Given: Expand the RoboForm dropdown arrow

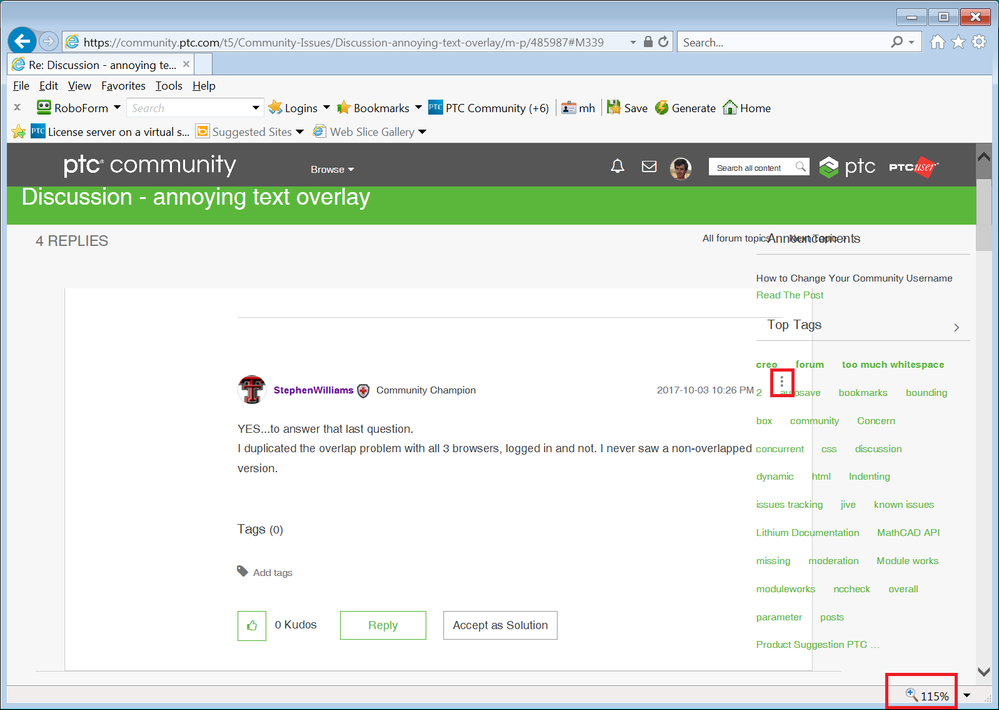Looking at the screenshot, I should click(117, 107).
